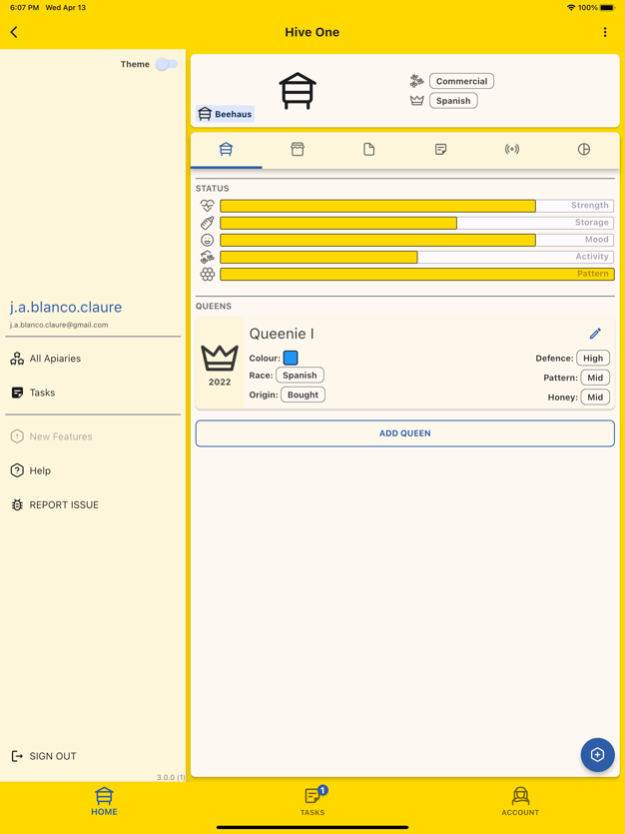The height and width of the screenshot is (834, 625).
Task: Click the sign out door arrow icon
Action: [17, 756]
